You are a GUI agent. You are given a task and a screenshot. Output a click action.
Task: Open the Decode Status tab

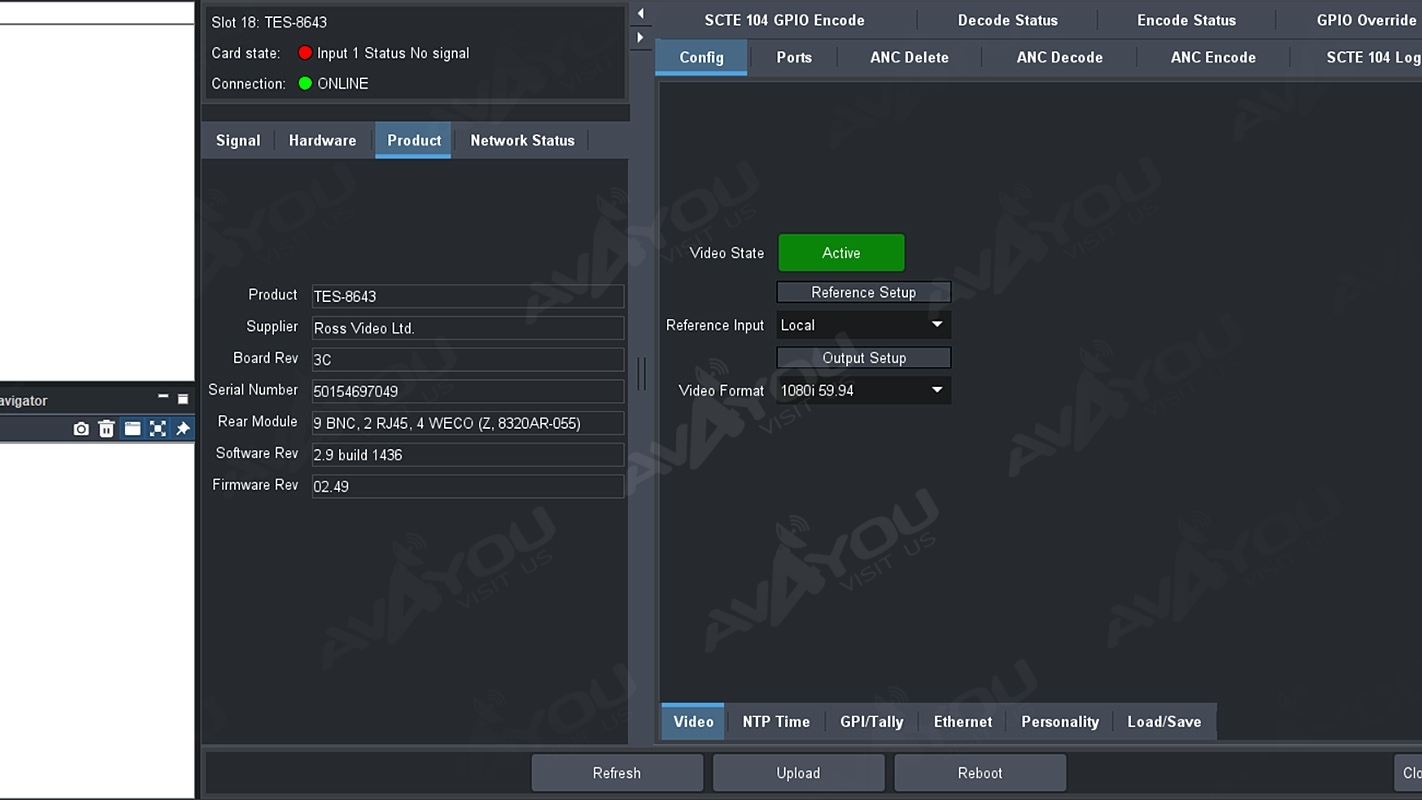click(x=1008, y=20)
